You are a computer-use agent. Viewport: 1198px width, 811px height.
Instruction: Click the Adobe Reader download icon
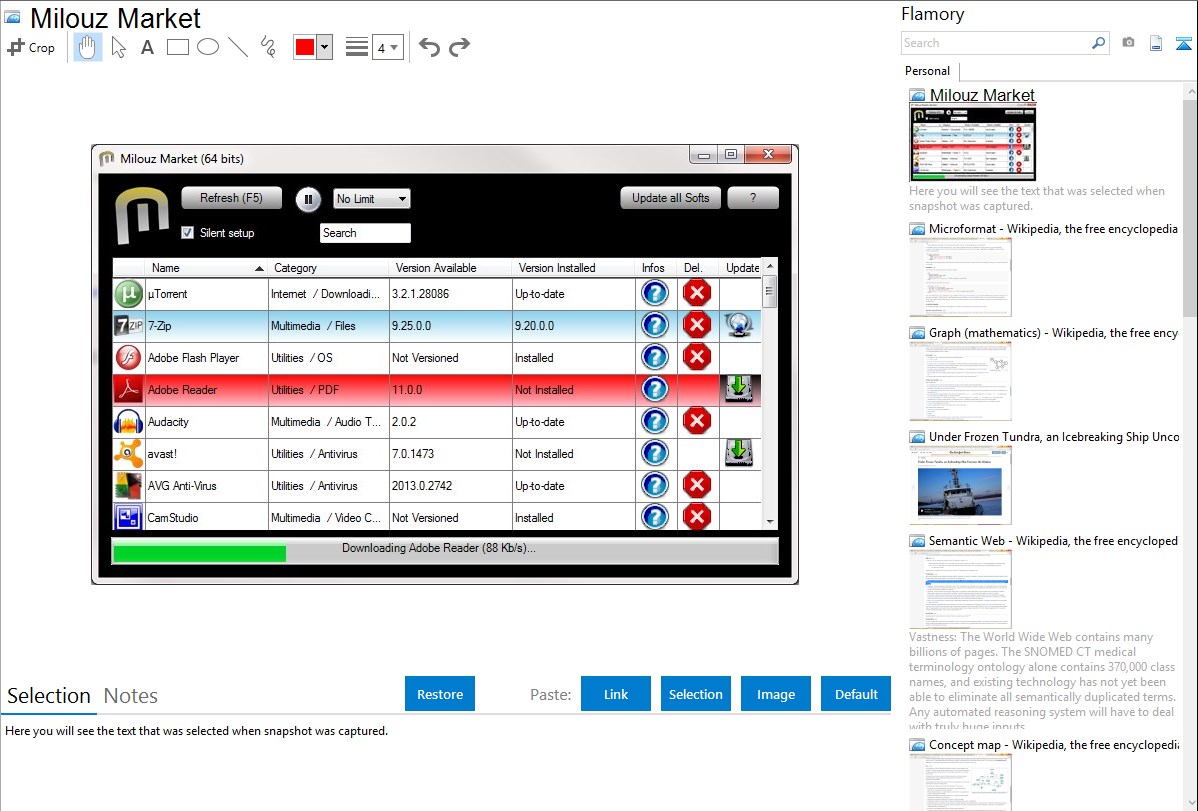(739, 389)
